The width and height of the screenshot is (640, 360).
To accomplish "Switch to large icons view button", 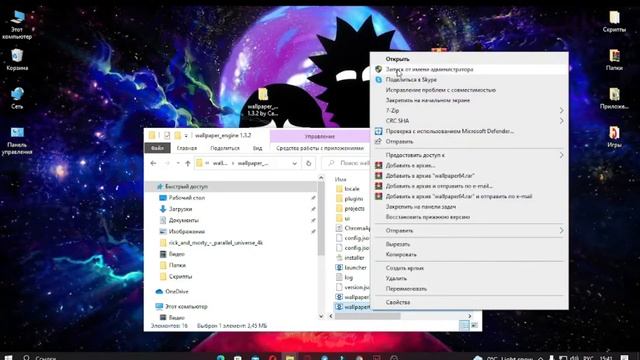I will coord(474,325).
